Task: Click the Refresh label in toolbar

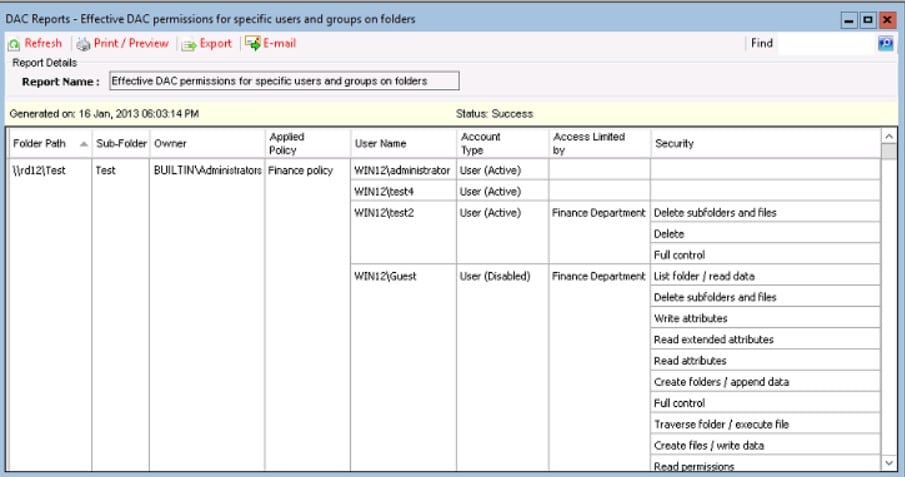Action: (x=43, y=43)
